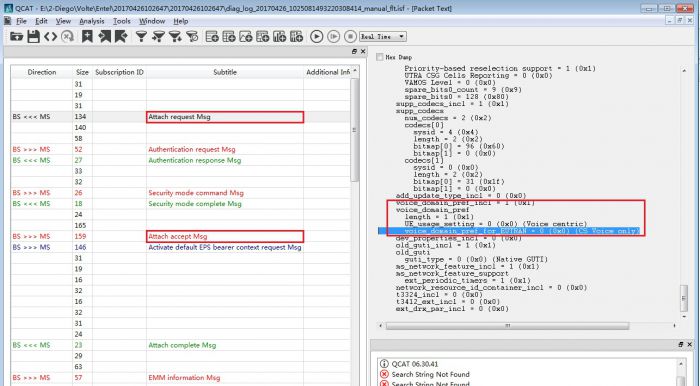700x386 pixels.
Task: Select the Security mode command Msg row
Action: 180,193
